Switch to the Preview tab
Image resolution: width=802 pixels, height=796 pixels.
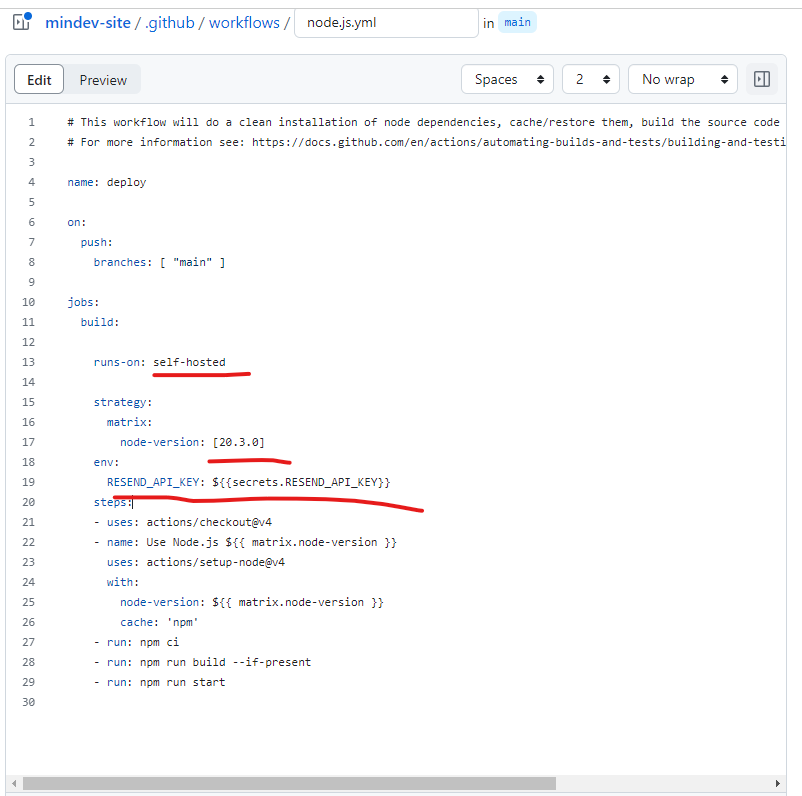(x=103, y=80)
